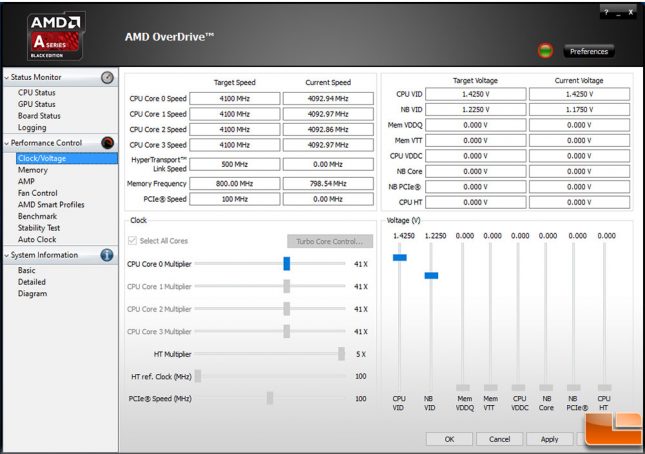Go to Fan Control
The image size is (645, 454).
click(x=37, y=193)
